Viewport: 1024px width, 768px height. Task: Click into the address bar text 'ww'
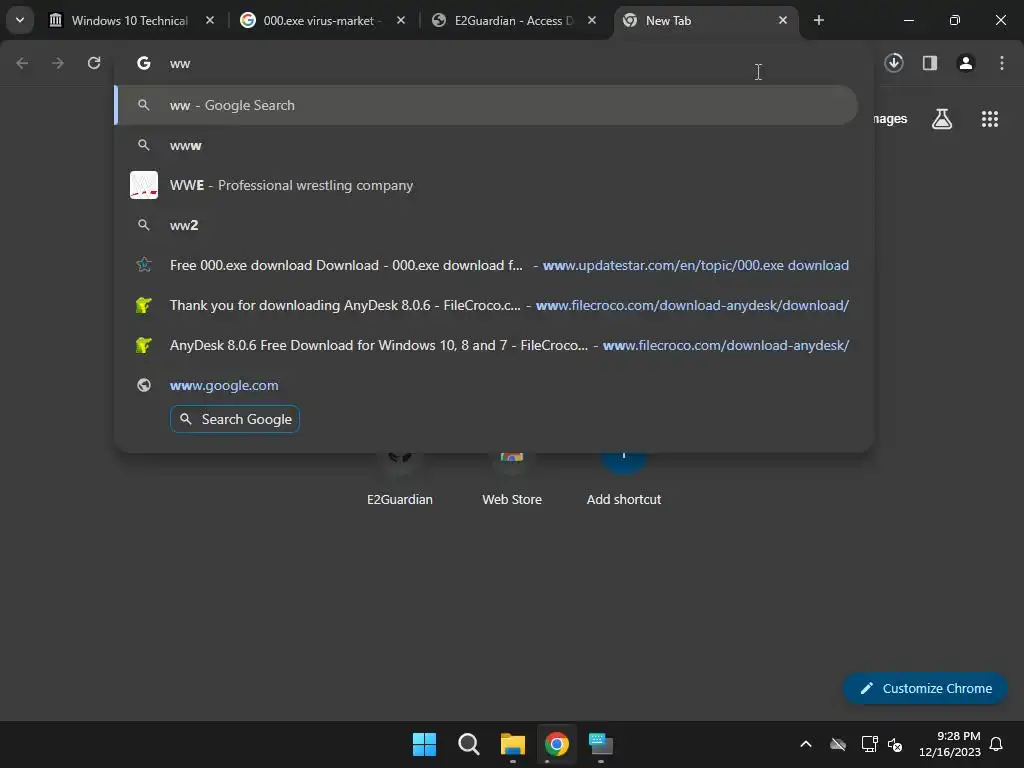[x=180, y=64]
